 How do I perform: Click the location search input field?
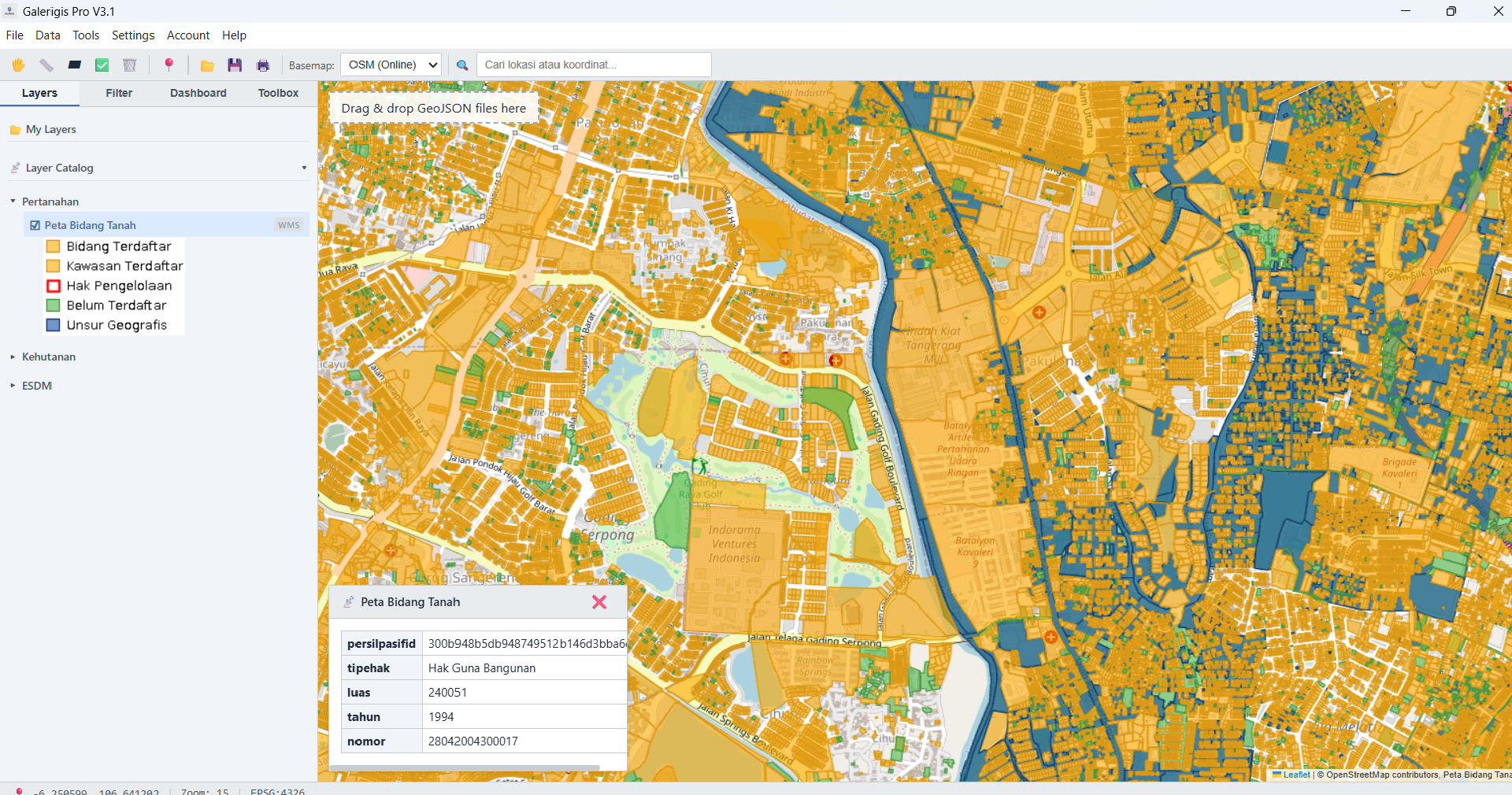tap(594, 65)
